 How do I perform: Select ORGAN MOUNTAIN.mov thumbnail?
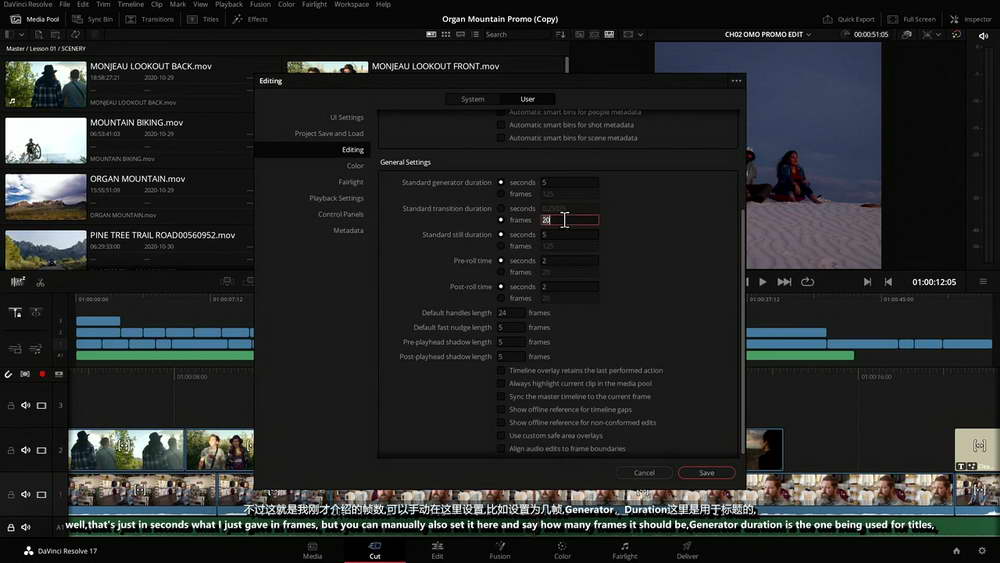point(46,196)
